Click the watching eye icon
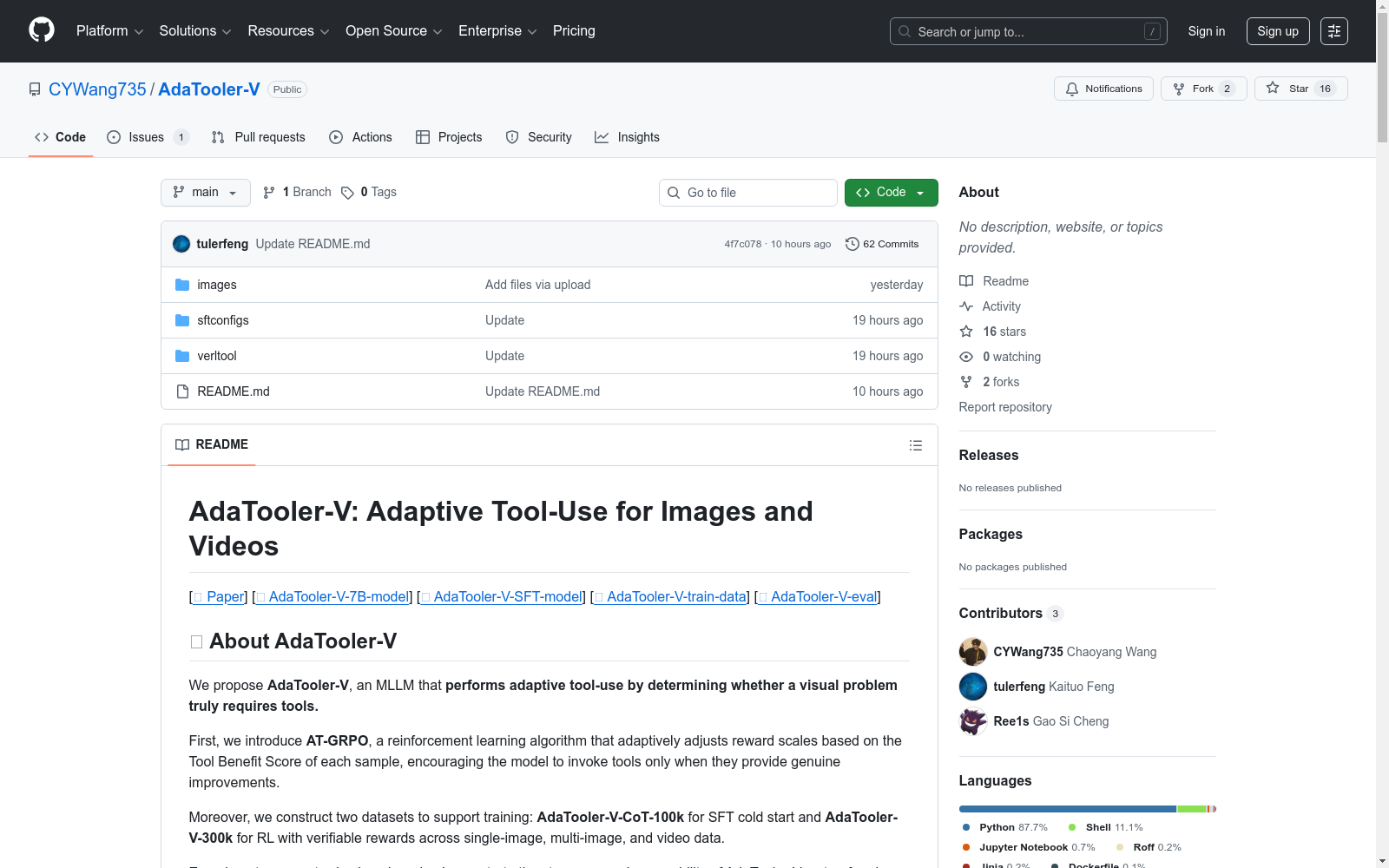 [x=966, y=357]
